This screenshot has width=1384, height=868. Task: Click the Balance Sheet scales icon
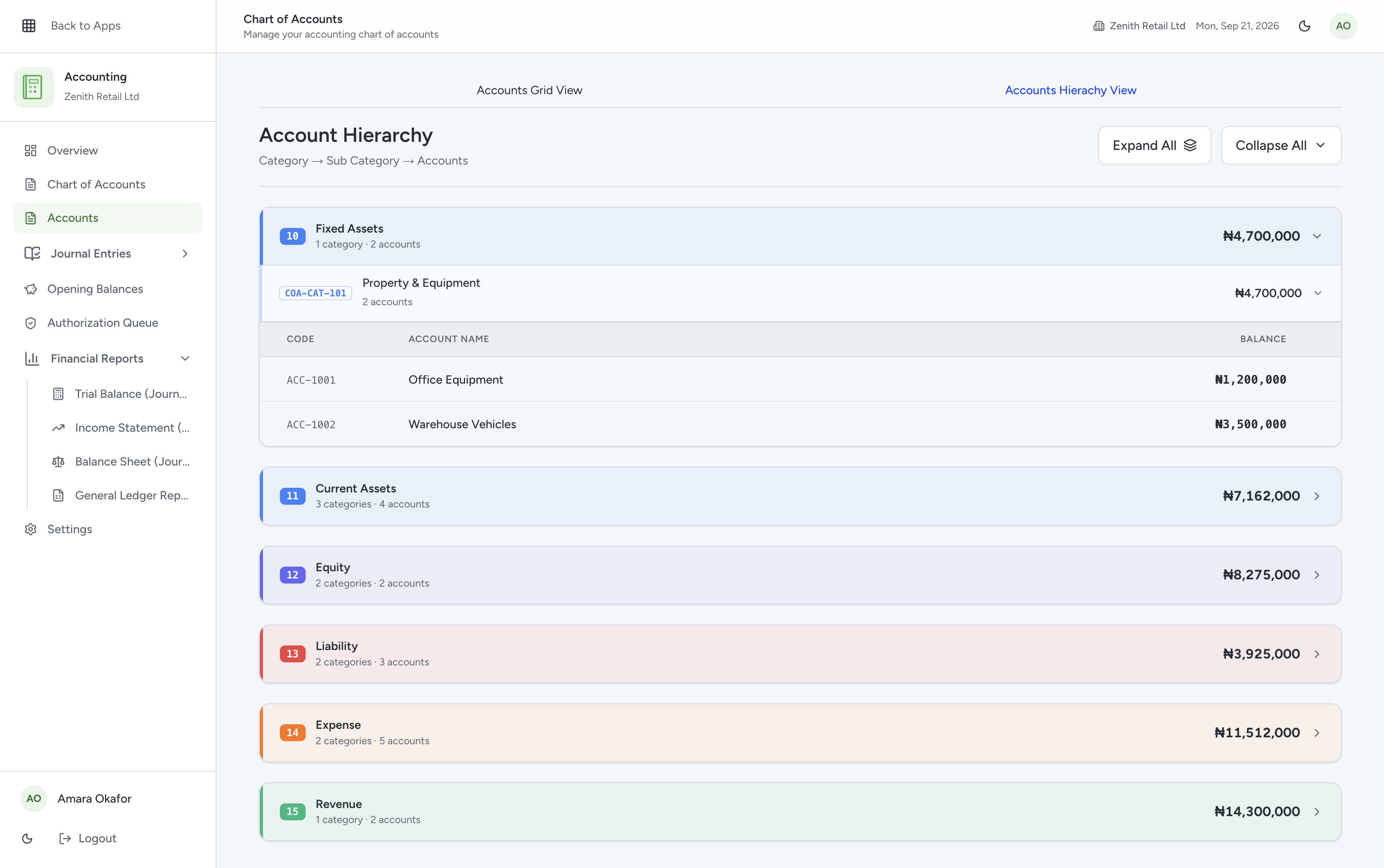[58, 462]
